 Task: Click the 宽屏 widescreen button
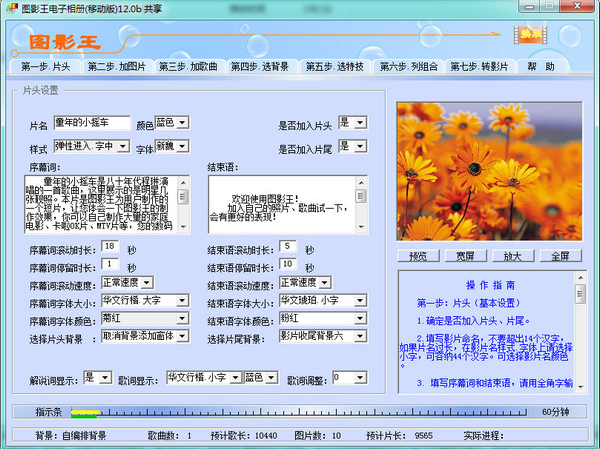(x=466, y=256)
